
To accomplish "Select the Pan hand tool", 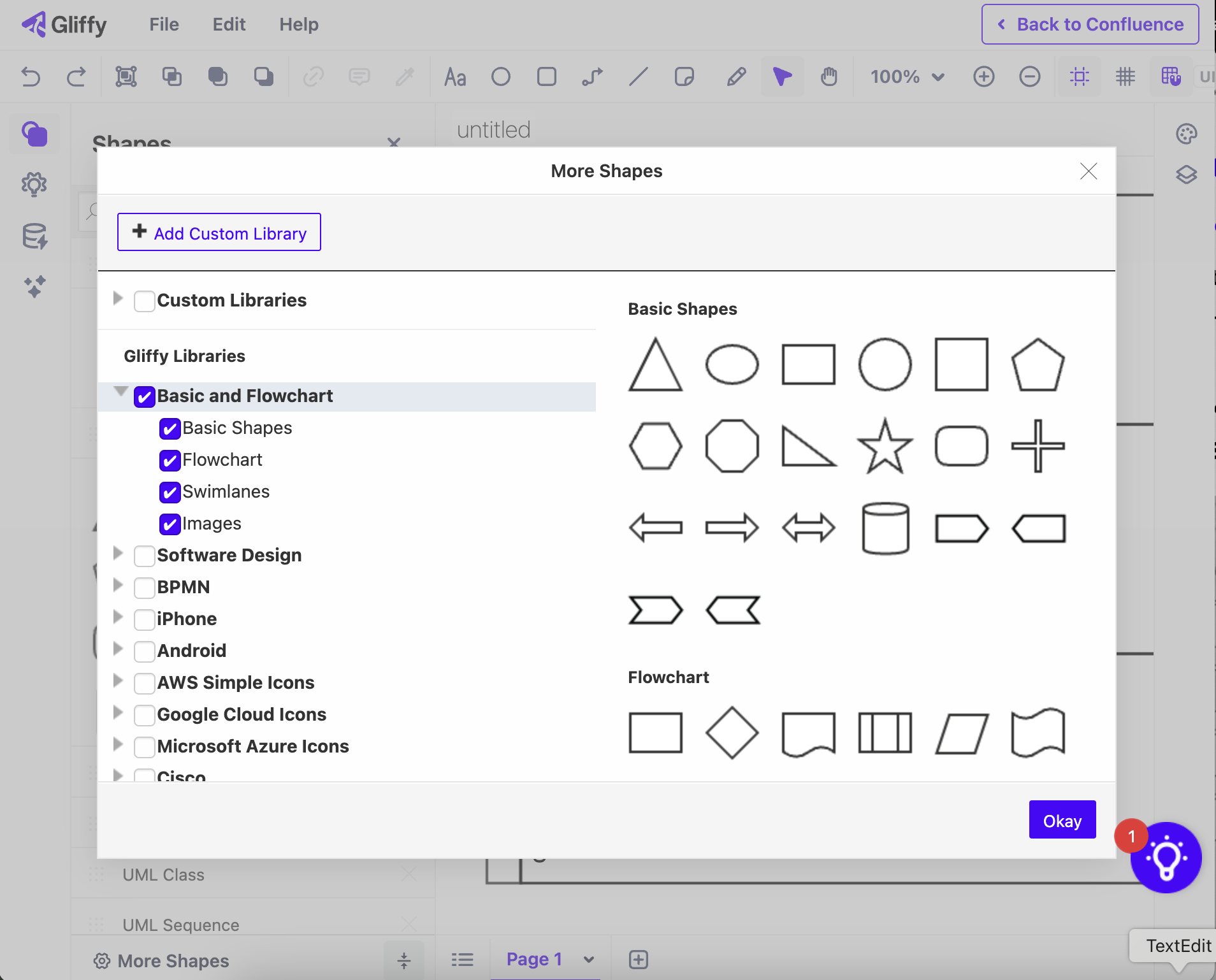I will [x=829, y=76].
